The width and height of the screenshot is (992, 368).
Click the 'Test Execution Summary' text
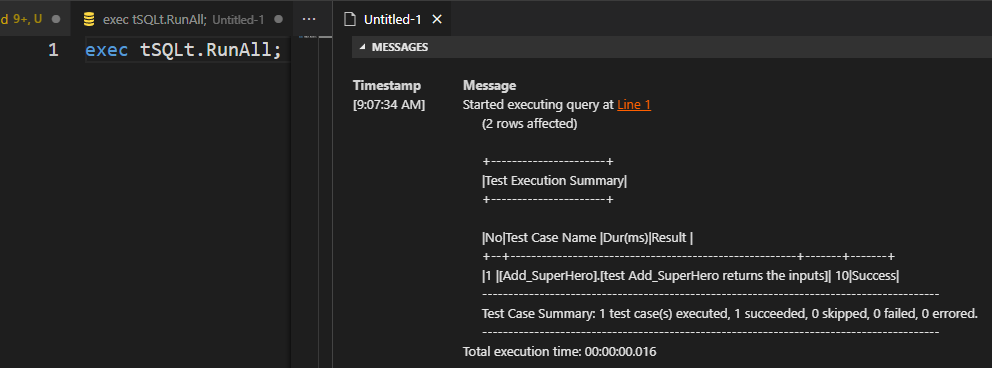(x=554, y=181)
